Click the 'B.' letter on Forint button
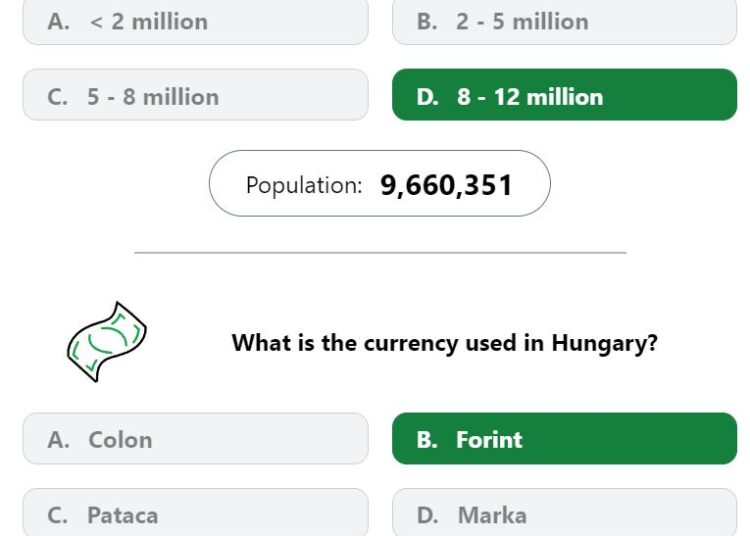Viewport: 750px width, 536px height. click(427, 440)
